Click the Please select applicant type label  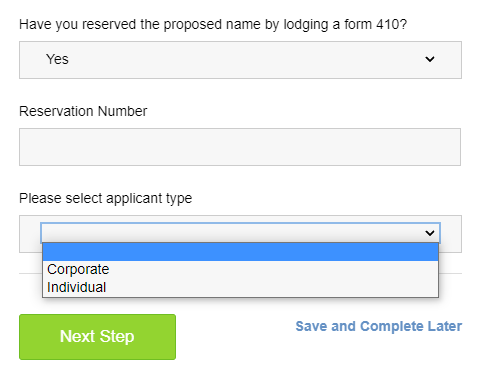click(106, 198)
